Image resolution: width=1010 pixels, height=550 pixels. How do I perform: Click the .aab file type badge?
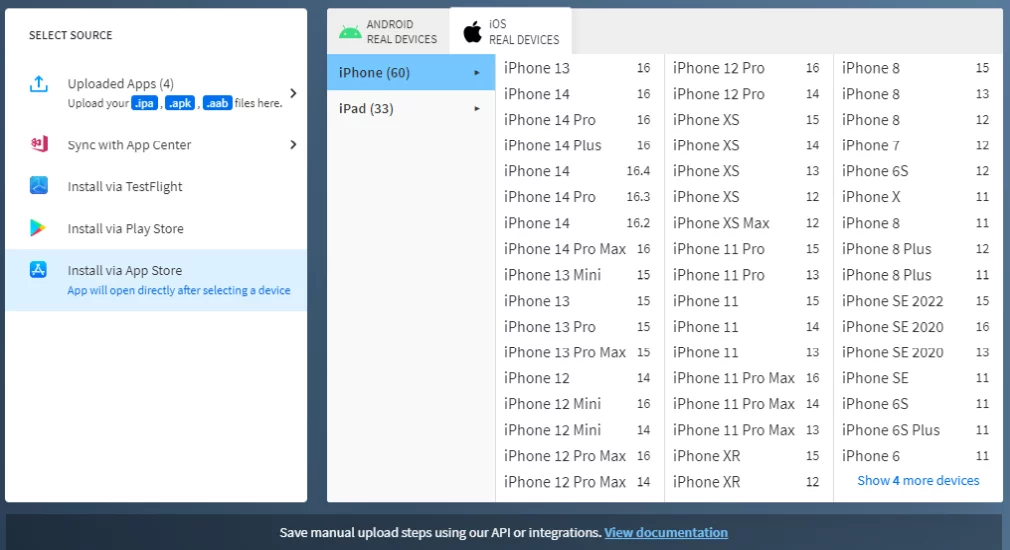217,103
